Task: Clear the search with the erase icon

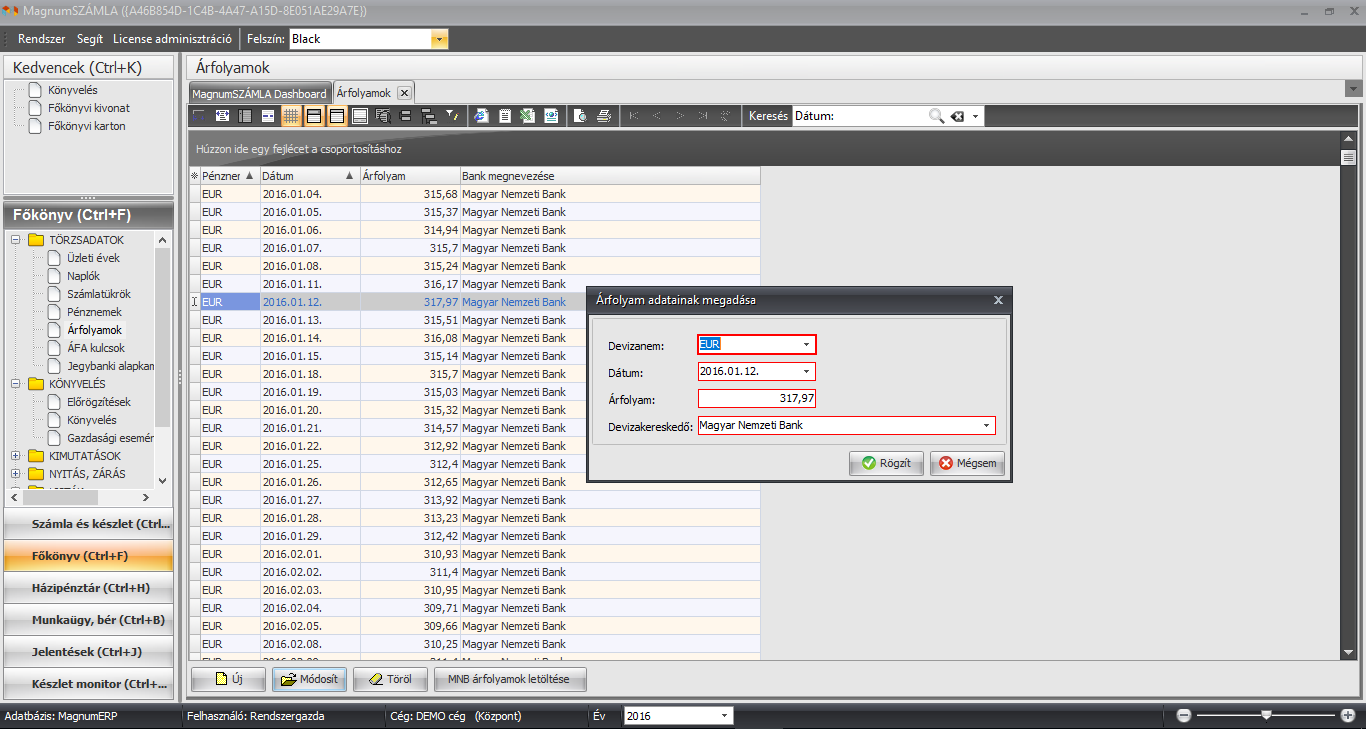Action: (957, 116)
